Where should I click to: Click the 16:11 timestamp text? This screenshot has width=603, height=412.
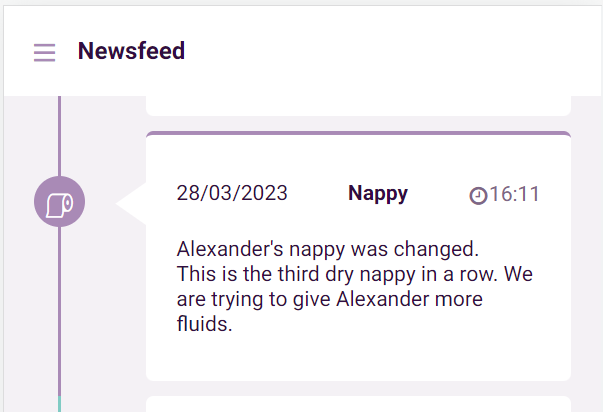point(515,194)
